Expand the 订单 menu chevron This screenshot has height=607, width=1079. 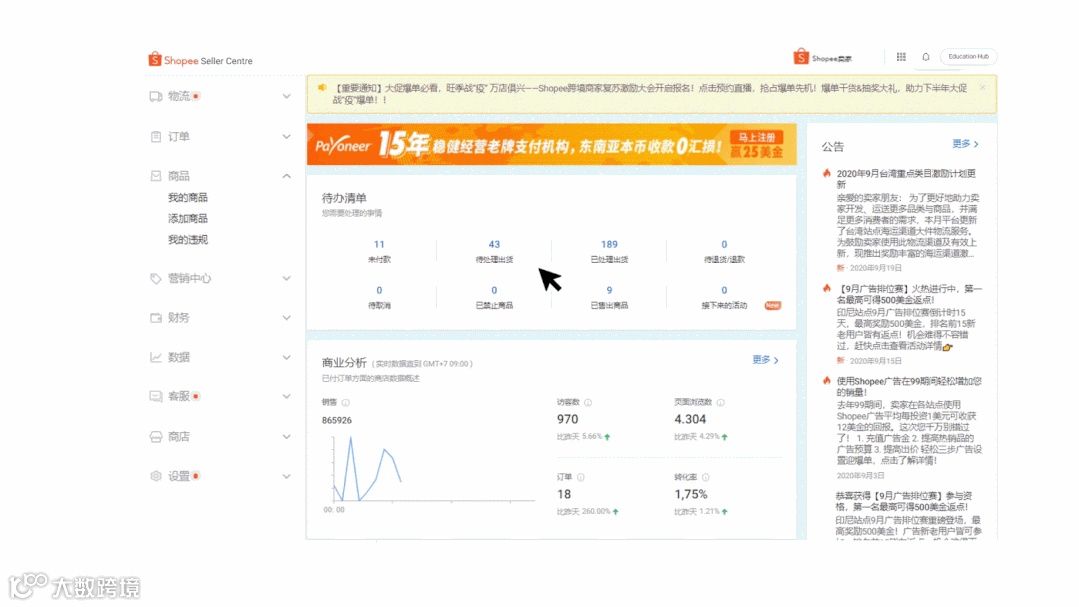(286, 136)
